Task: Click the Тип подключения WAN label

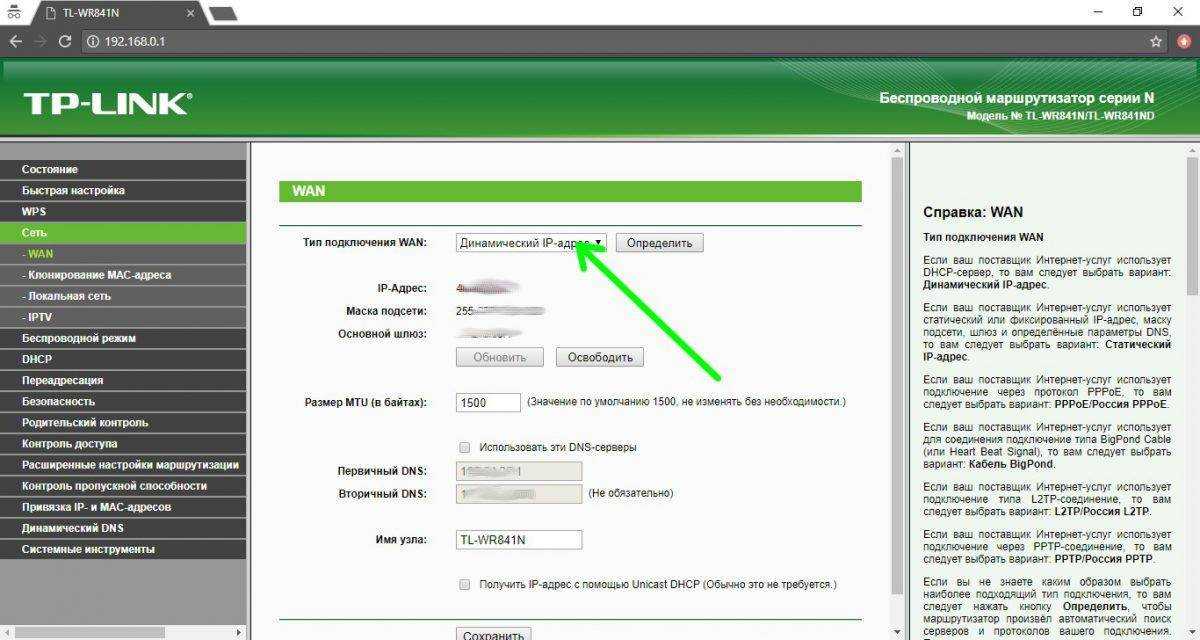Action: pyautogui.click(x=365, y=243)
